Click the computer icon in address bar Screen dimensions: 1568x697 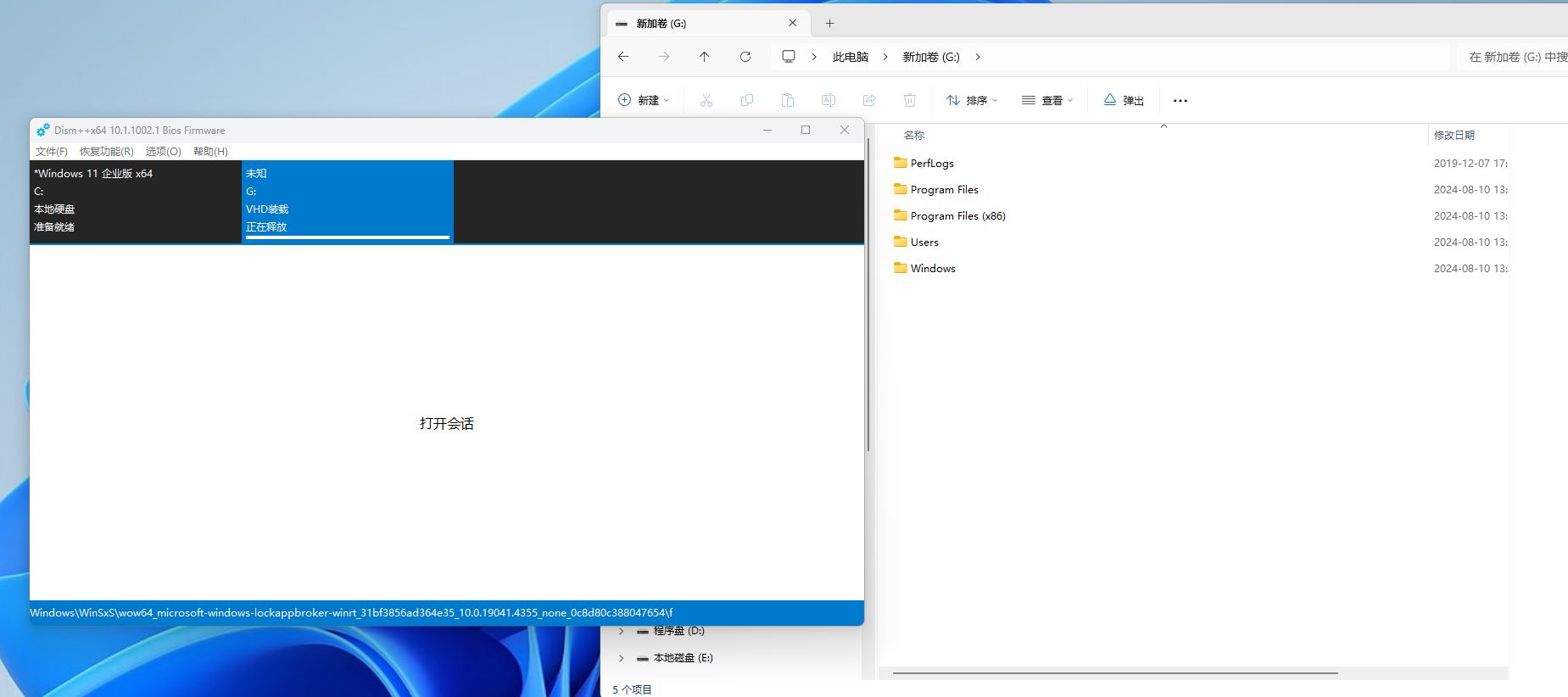[789, 57]
